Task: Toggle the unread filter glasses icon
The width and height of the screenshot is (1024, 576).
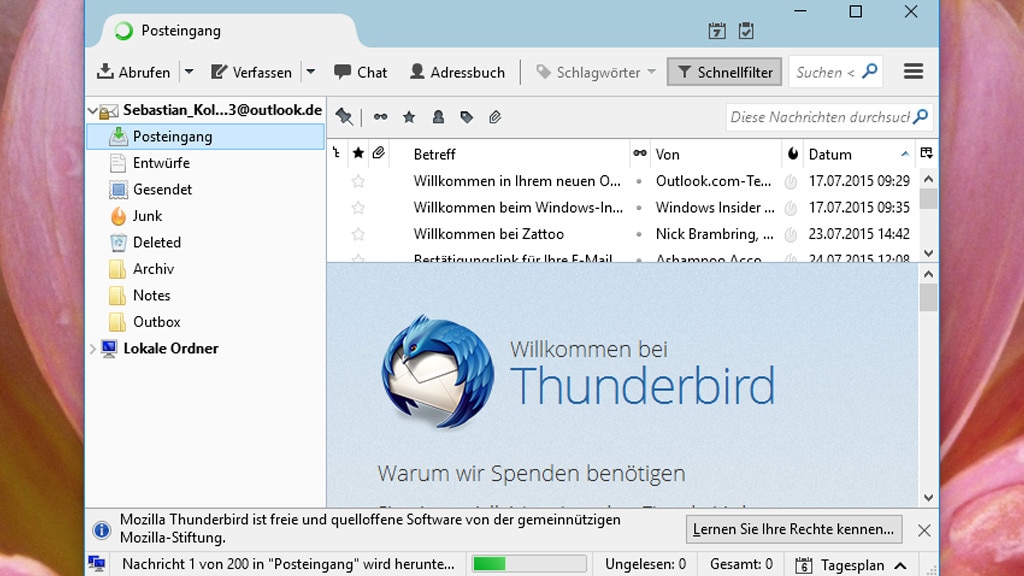Action: (x=380, y=117)
